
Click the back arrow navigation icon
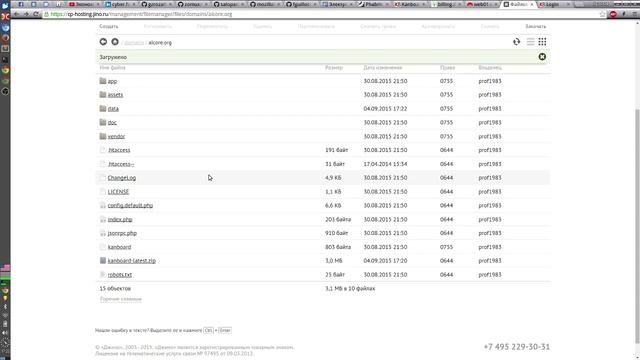(103, 42)
